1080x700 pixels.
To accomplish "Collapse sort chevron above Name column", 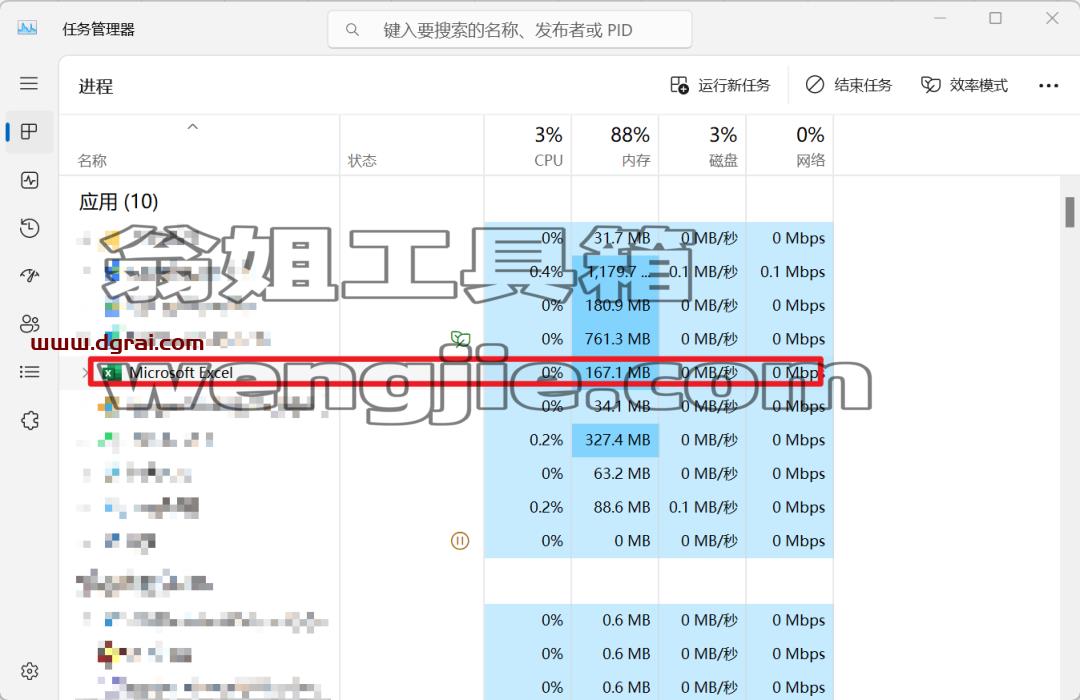I will pyautogui.click(x=193, y=127).
